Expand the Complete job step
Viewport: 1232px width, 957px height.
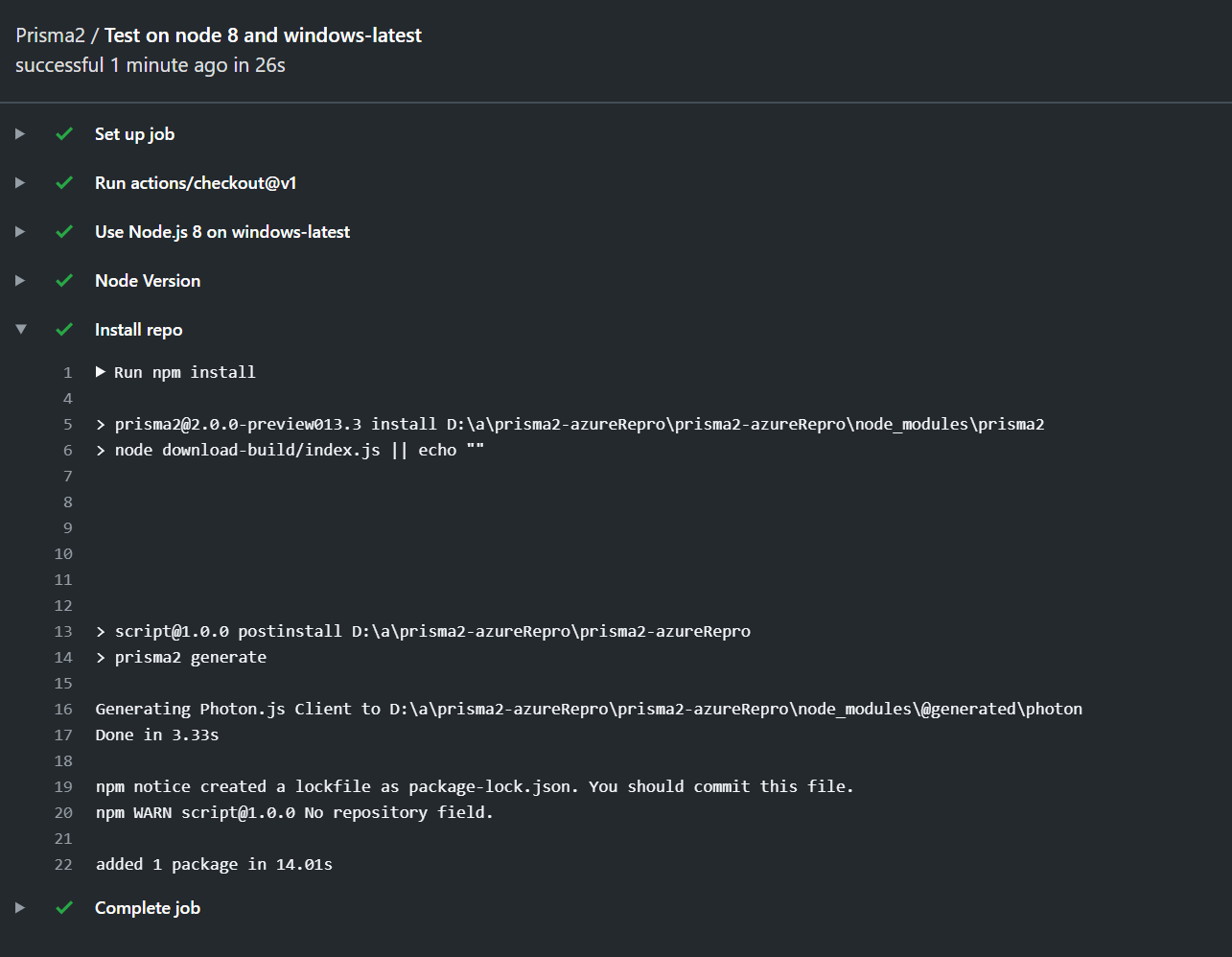[20, 907]
